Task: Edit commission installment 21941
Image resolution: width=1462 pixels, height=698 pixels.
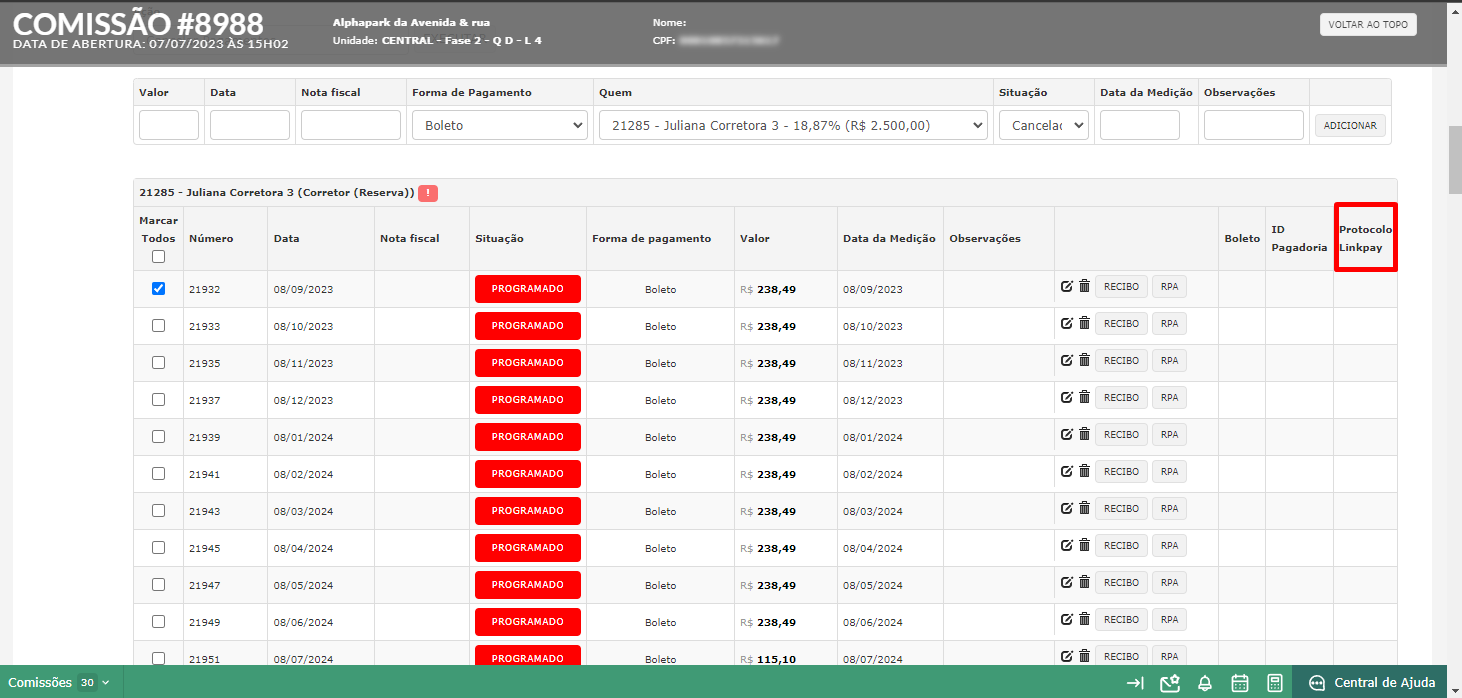Action: tap(1067, 472)
